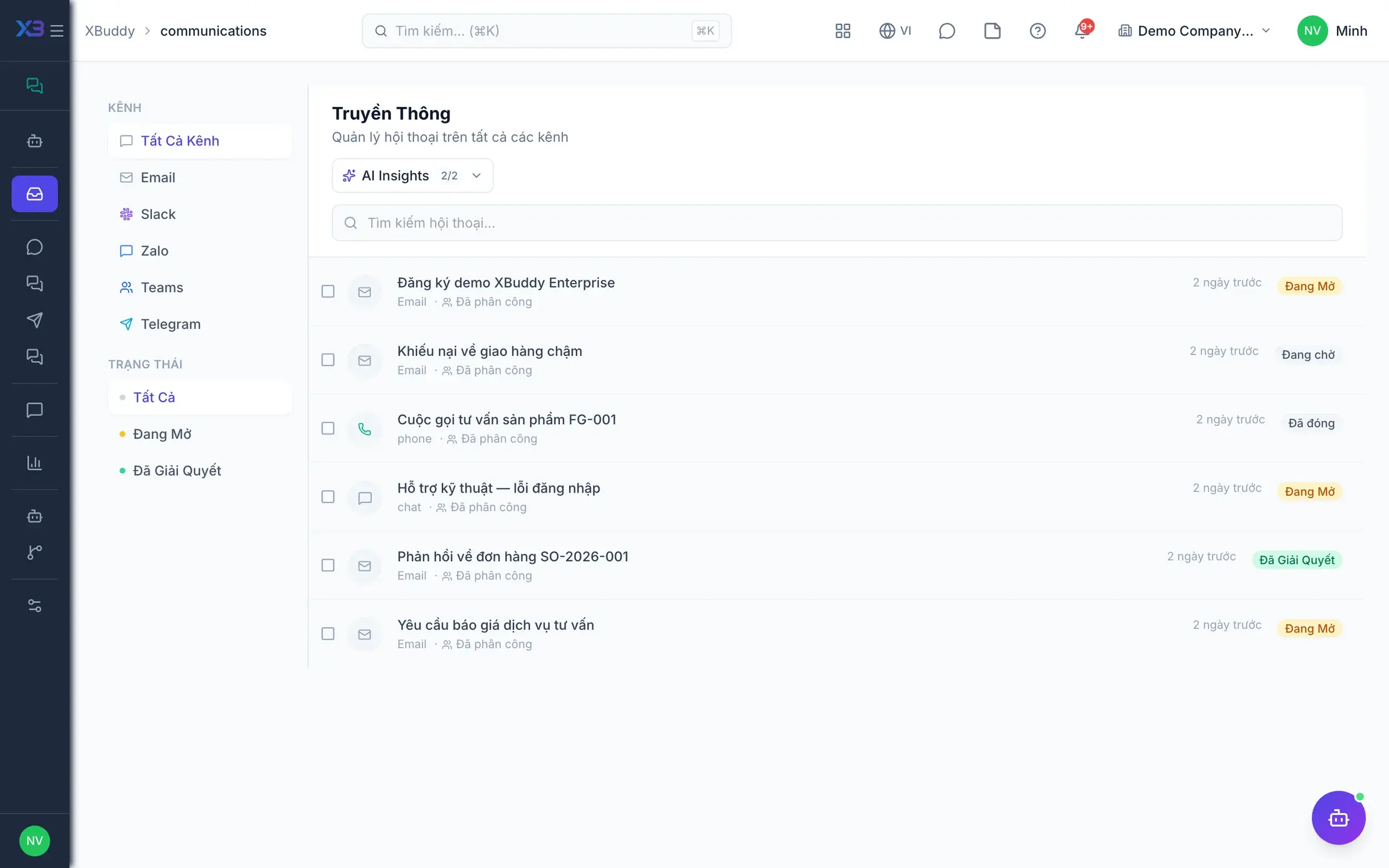Screen dimensions: 1389x868
Task: Focus the global Tìm kiếm search box
Action: point(546,31)
